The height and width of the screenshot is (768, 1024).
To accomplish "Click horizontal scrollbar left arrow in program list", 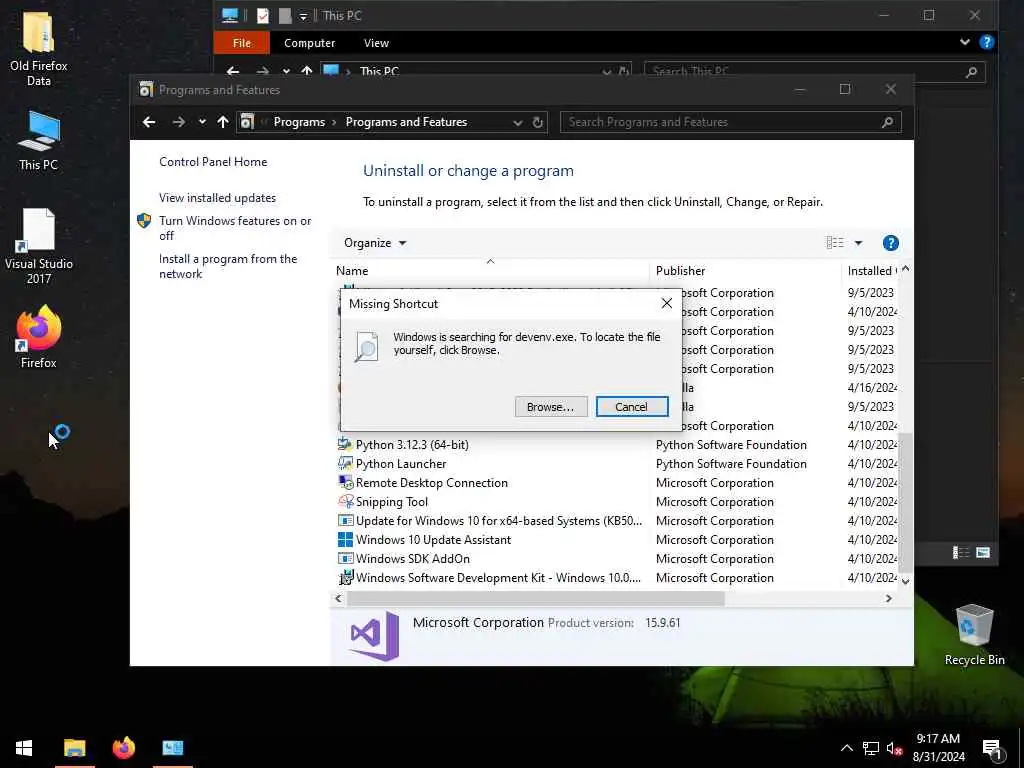I will 338,598.
